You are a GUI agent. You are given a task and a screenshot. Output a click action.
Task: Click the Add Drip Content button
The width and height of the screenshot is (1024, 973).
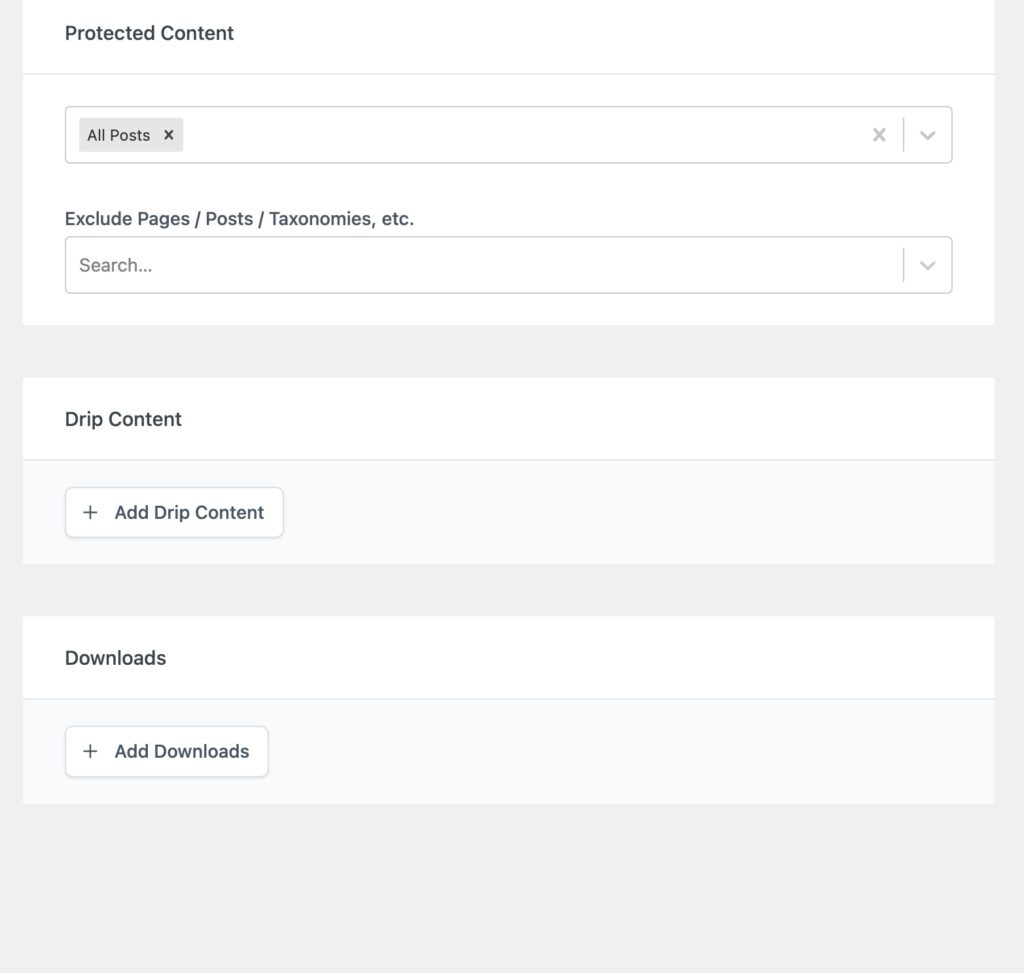pos(174,513)
